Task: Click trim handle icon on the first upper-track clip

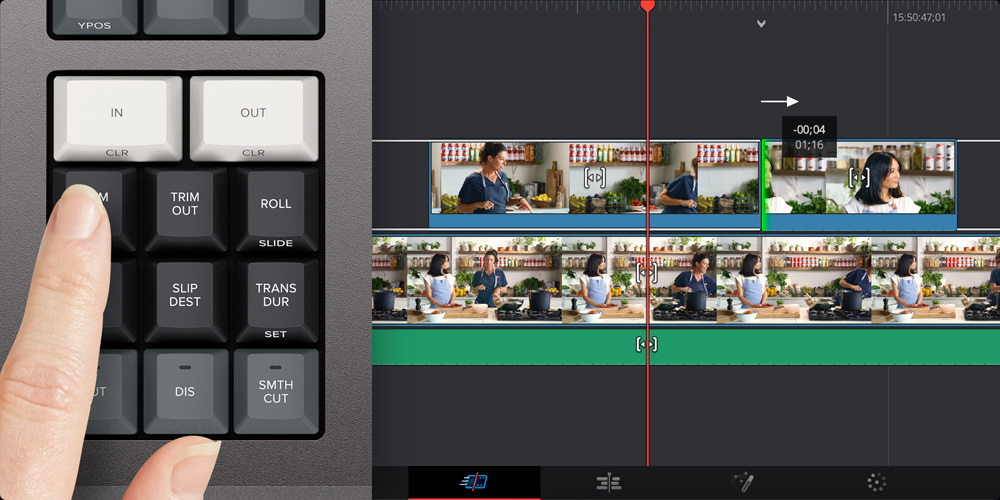Action: point(595,177)
